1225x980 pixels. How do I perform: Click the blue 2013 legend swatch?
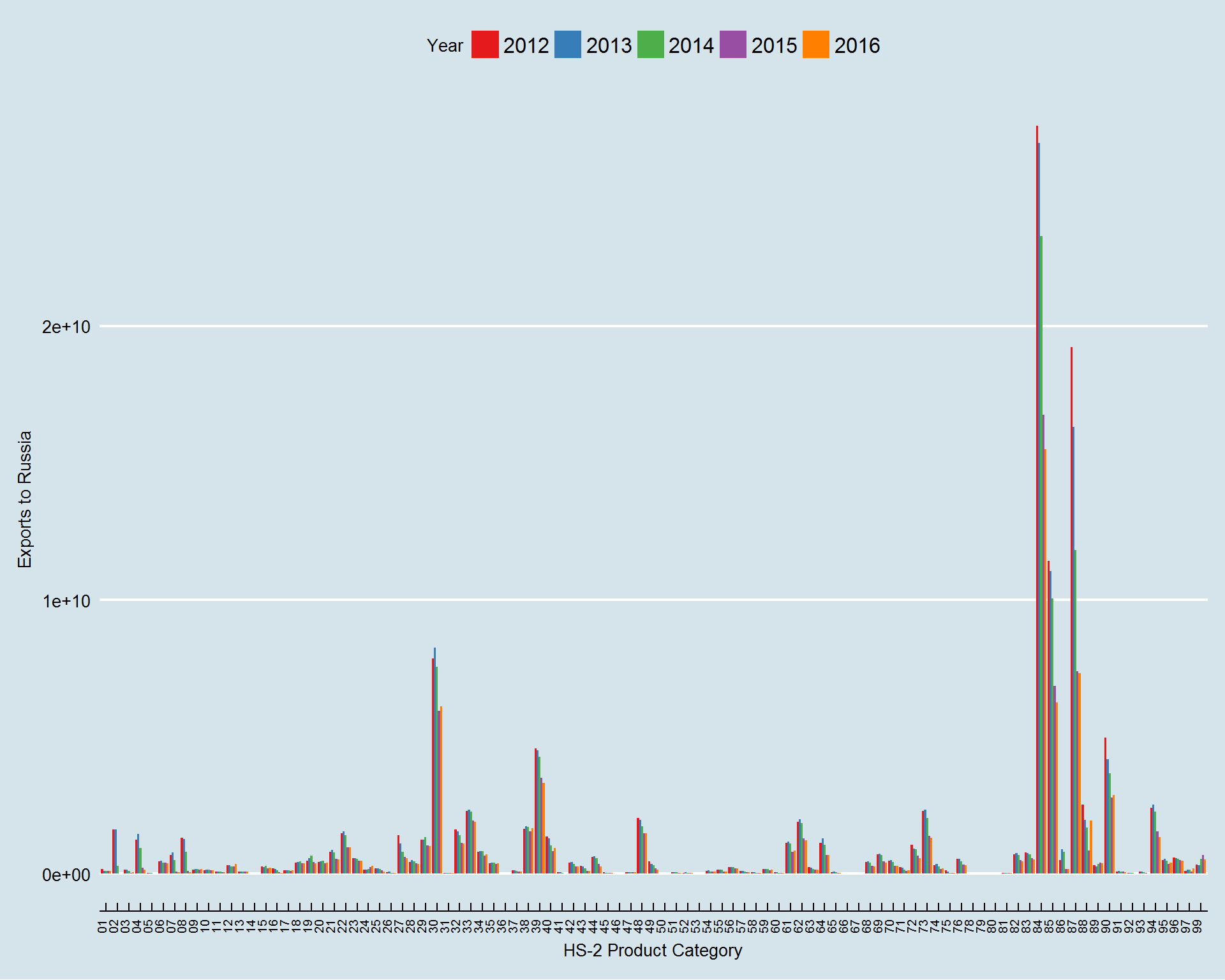567,45
